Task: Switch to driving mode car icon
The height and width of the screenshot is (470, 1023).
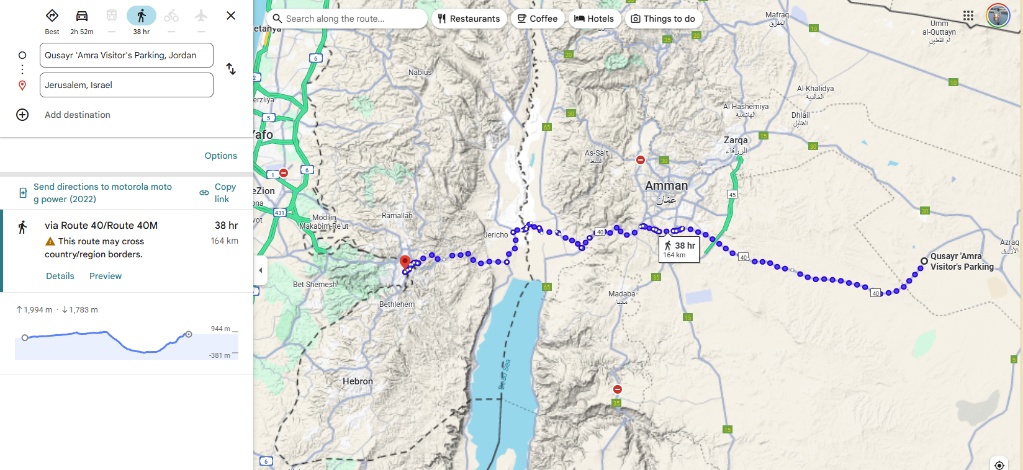Action: [x=82, y=16]
